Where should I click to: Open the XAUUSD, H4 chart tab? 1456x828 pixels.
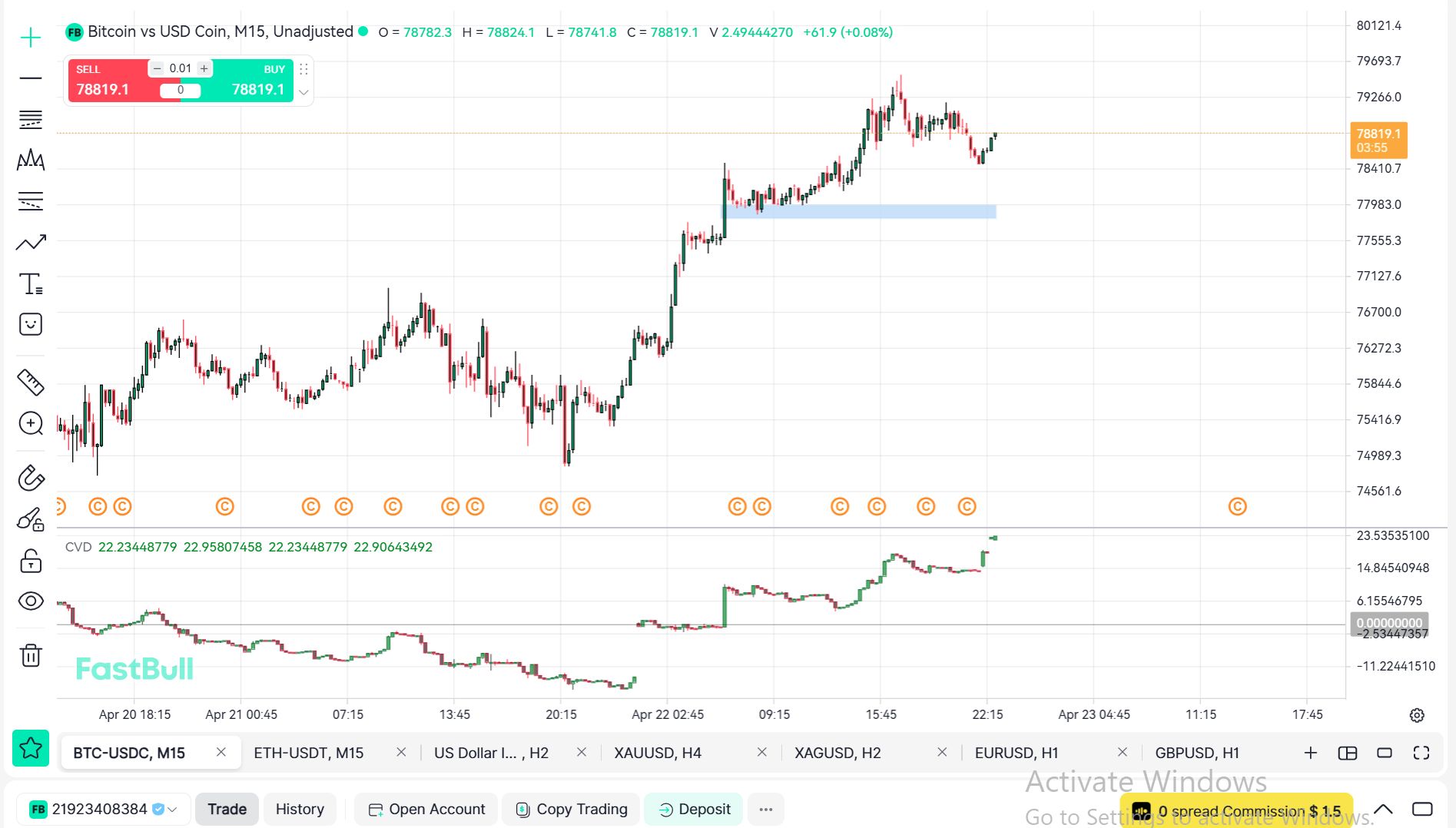[658, 753]
